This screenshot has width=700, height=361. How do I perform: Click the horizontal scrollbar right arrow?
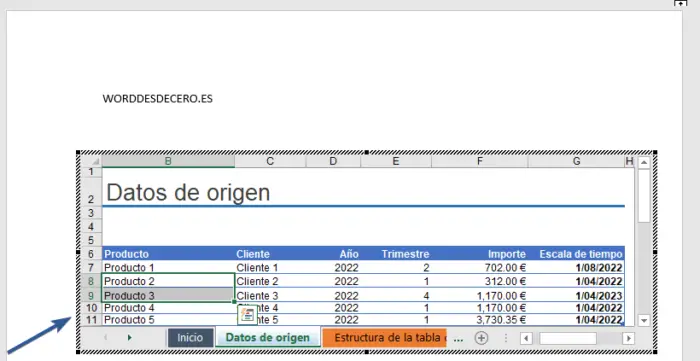pyautogui.click(x=629, y=338)
